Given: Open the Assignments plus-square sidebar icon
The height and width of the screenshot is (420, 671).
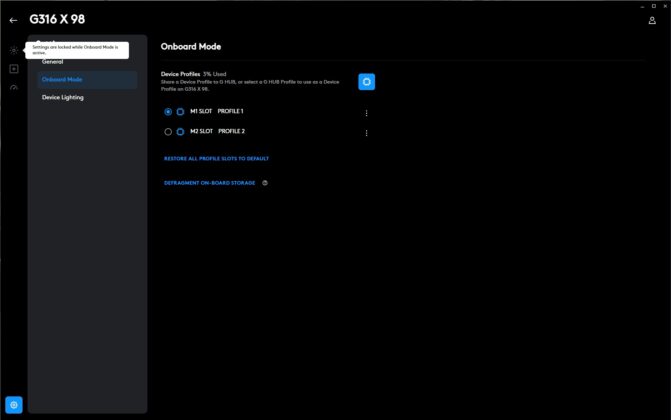Looking at the screenshot, I should 14,69.
